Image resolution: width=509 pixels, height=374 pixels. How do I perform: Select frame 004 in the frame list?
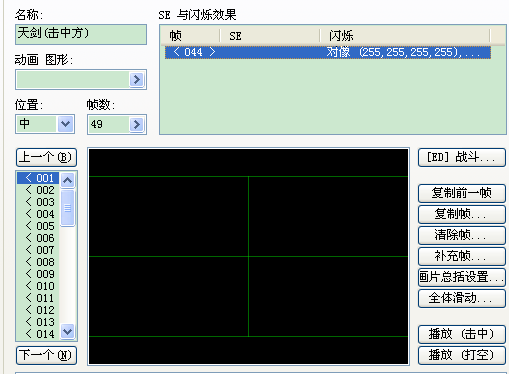[x=38, y=214]
